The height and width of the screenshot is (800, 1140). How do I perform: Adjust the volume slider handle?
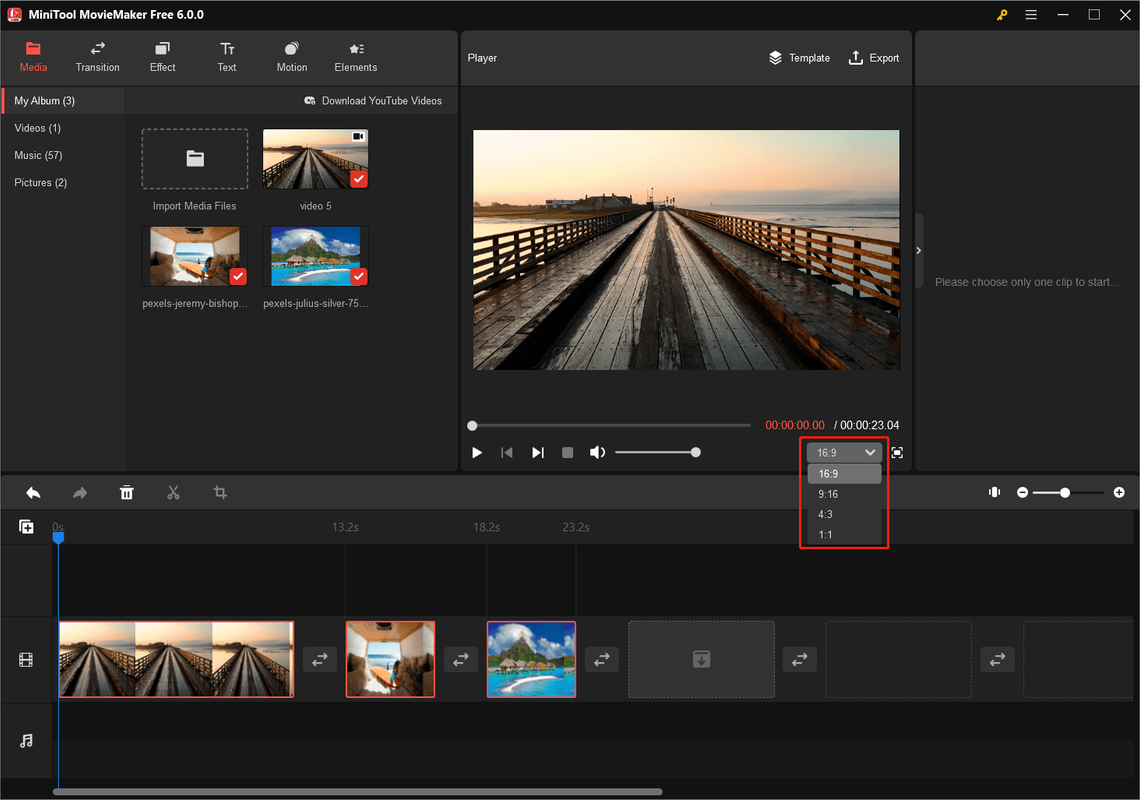pos(696,452)
